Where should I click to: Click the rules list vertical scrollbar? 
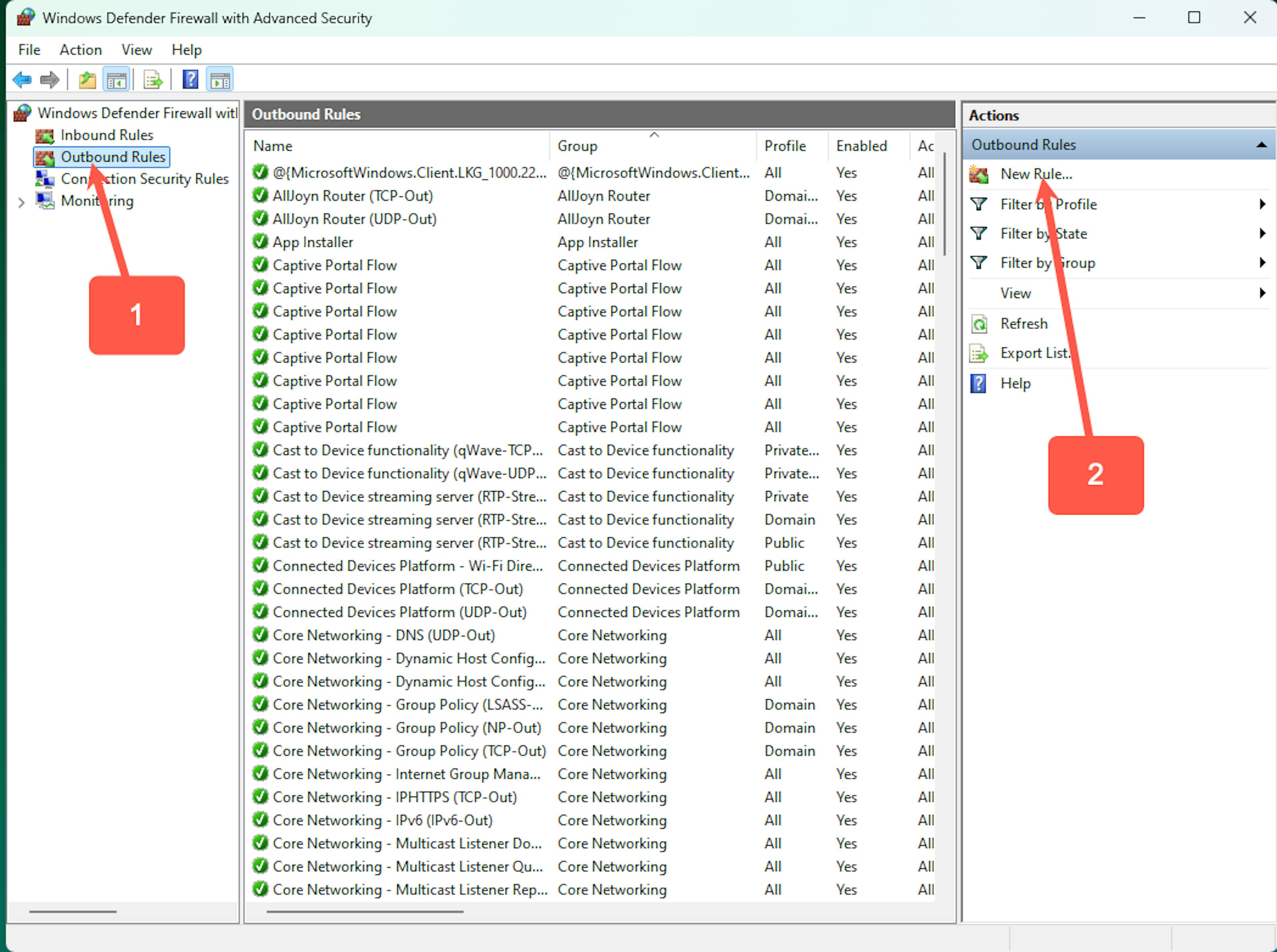point(944,204)
